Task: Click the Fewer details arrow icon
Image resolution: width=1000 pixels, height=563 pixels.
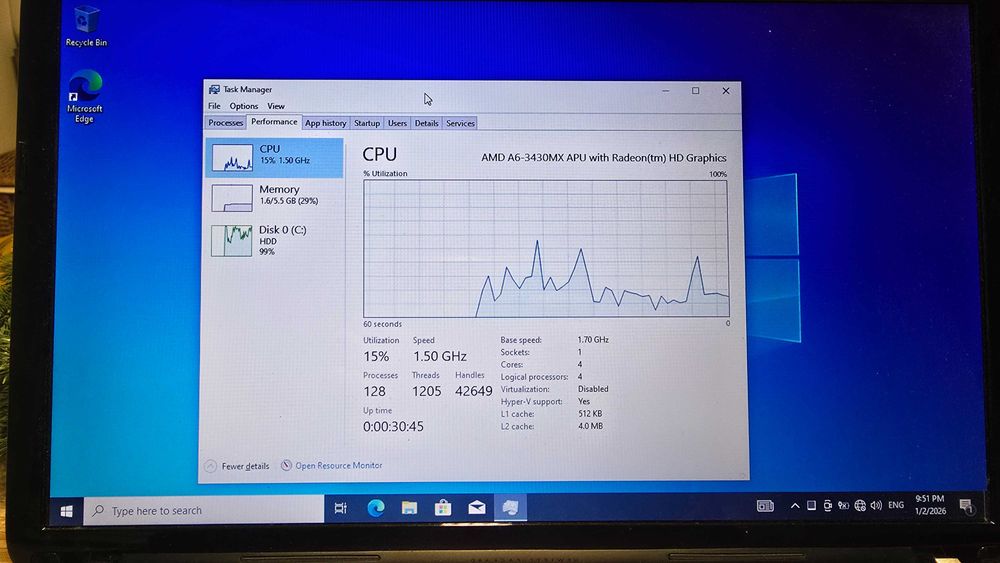Action: (x=210, y=466)
